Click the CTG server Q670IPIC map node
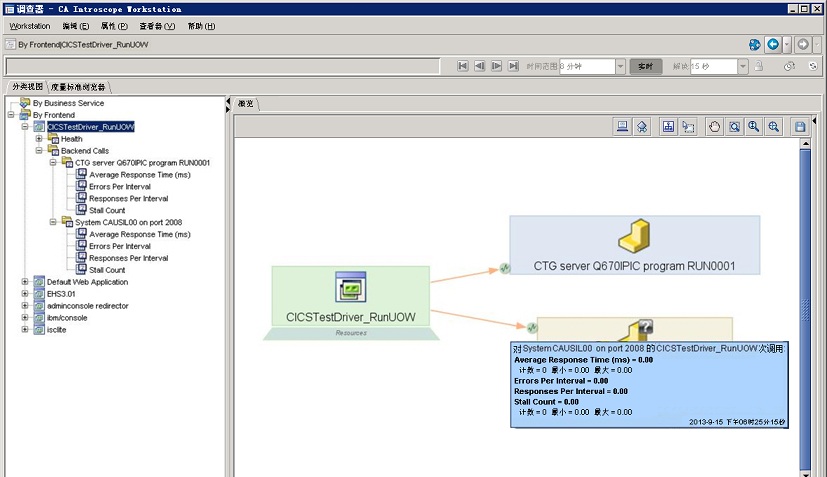This screenshot has width=827, height=477. [634, 245]
